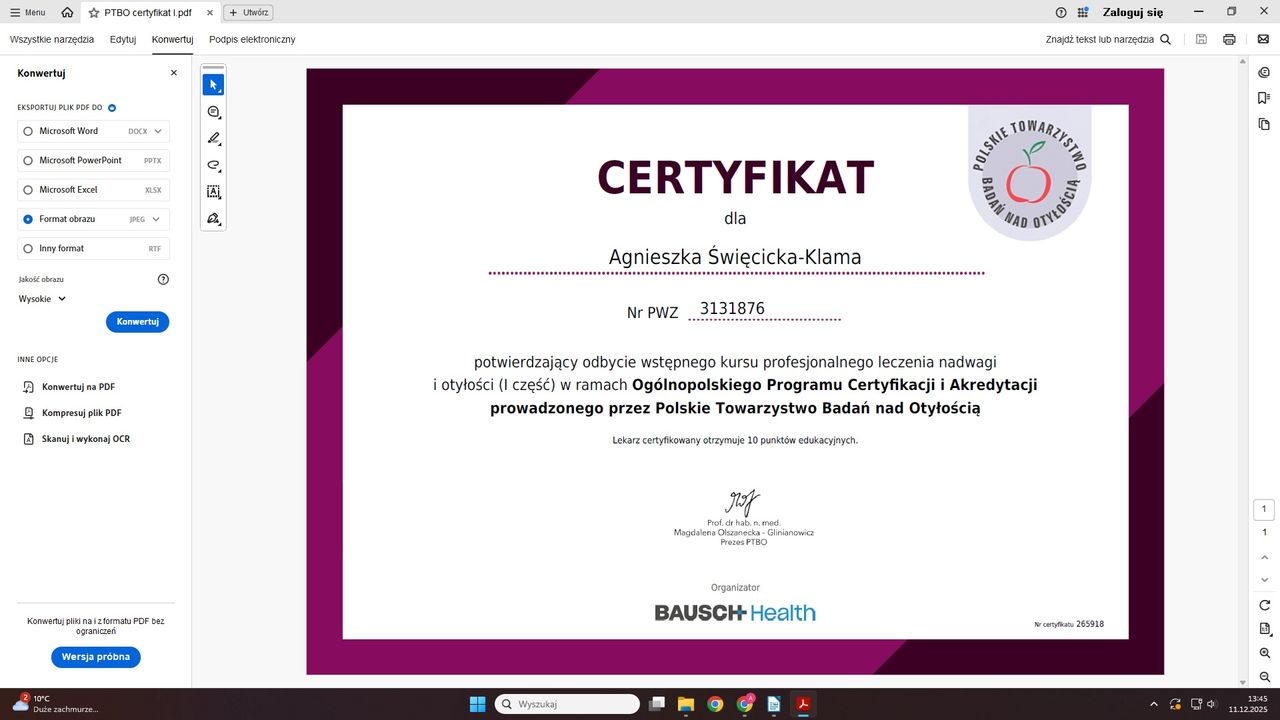Expand Microsoft Word DOCX format chevron
Viewport: 1280px width, 720px height.
(157, 131)
